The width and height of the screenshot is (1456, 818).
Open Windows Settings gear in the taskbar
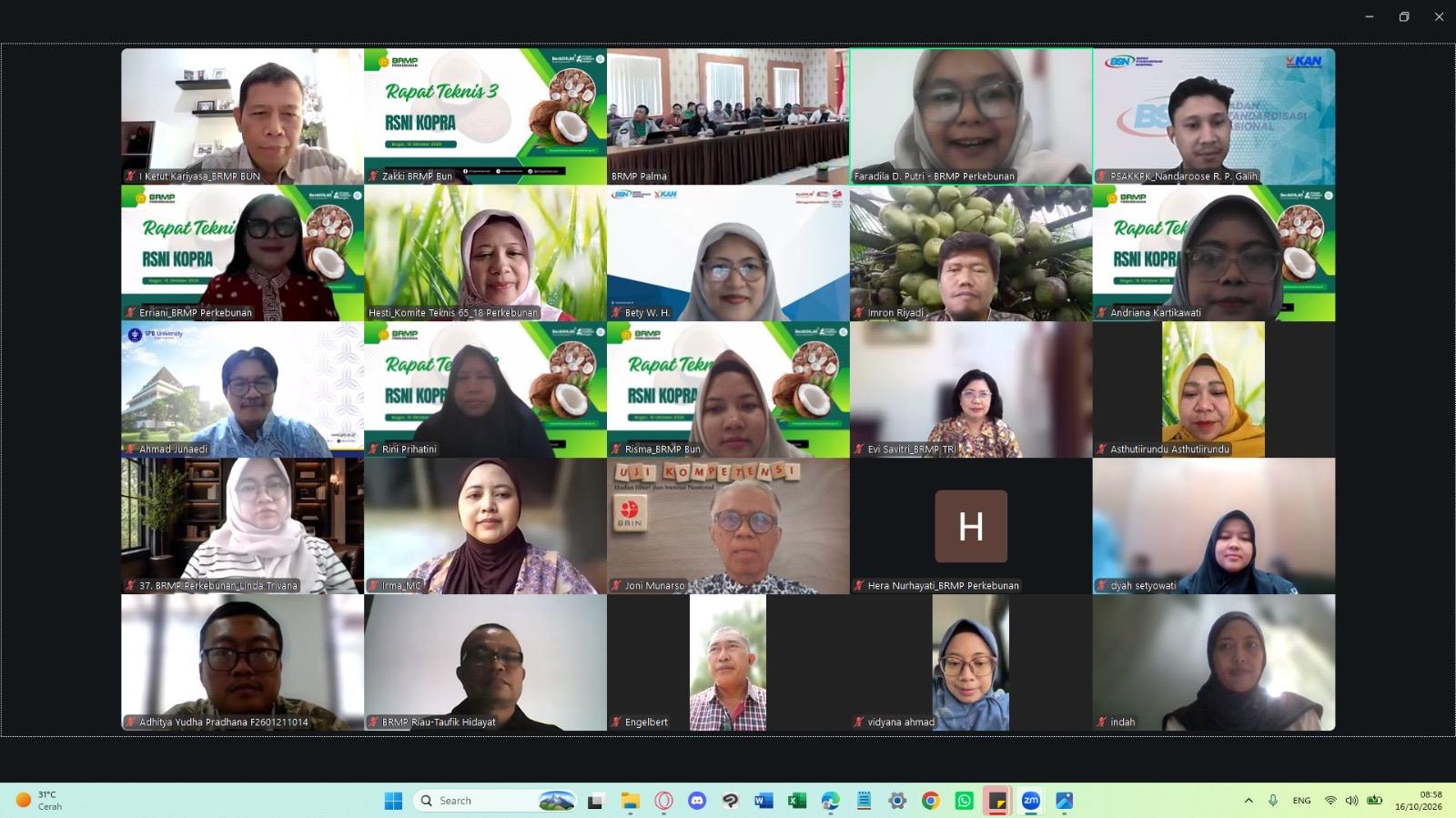(897, 801)
